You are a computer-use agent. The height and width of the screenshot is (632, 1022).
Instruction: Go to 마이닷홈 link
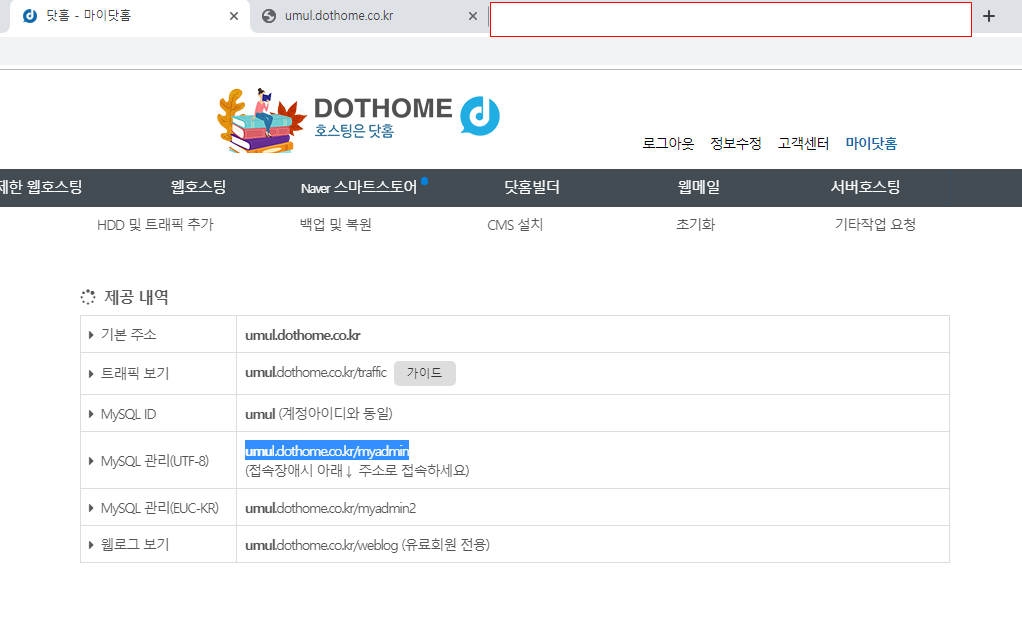(x=871, y=143)
